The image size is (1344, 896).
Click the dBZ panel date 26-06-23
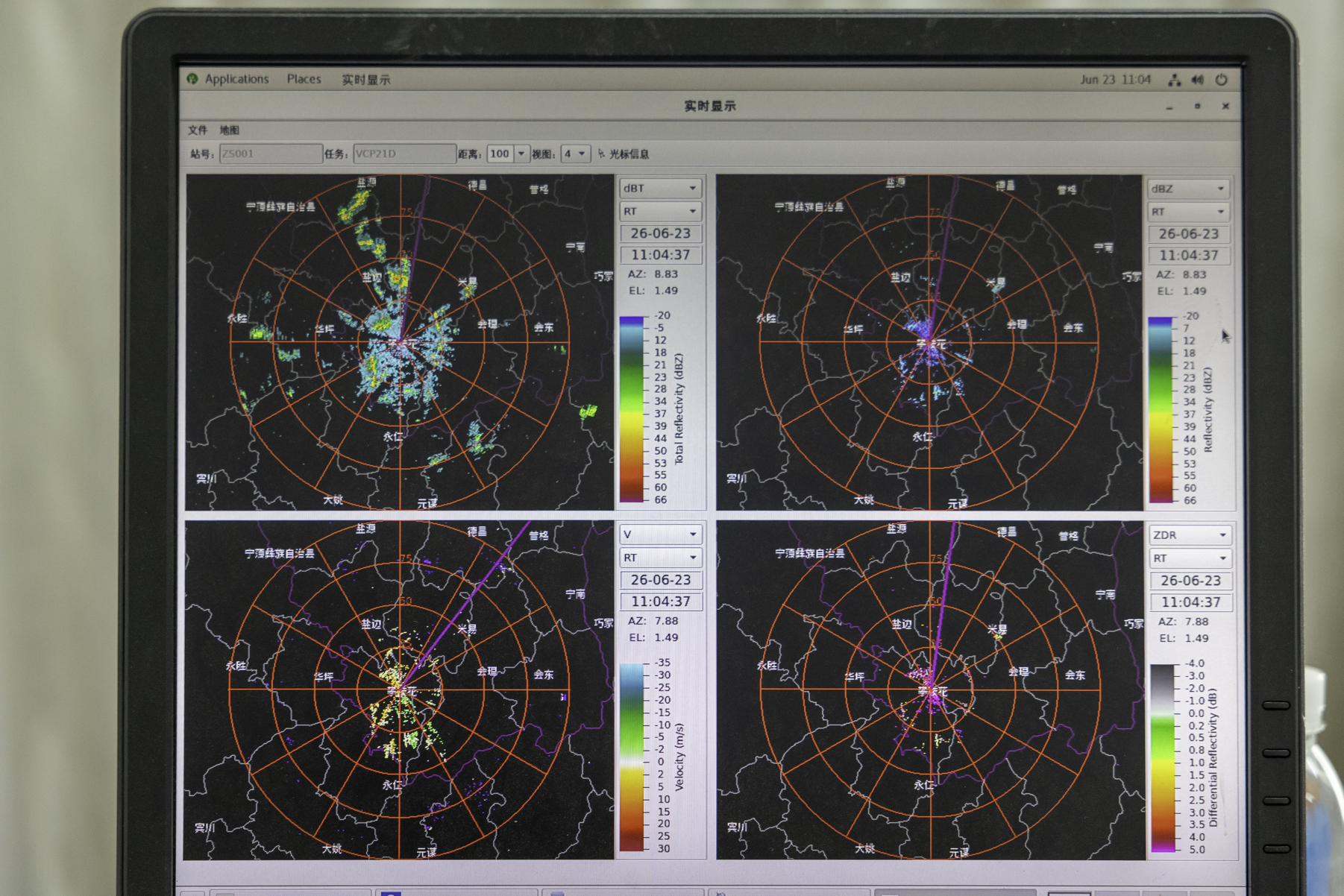click(1189, 235)
